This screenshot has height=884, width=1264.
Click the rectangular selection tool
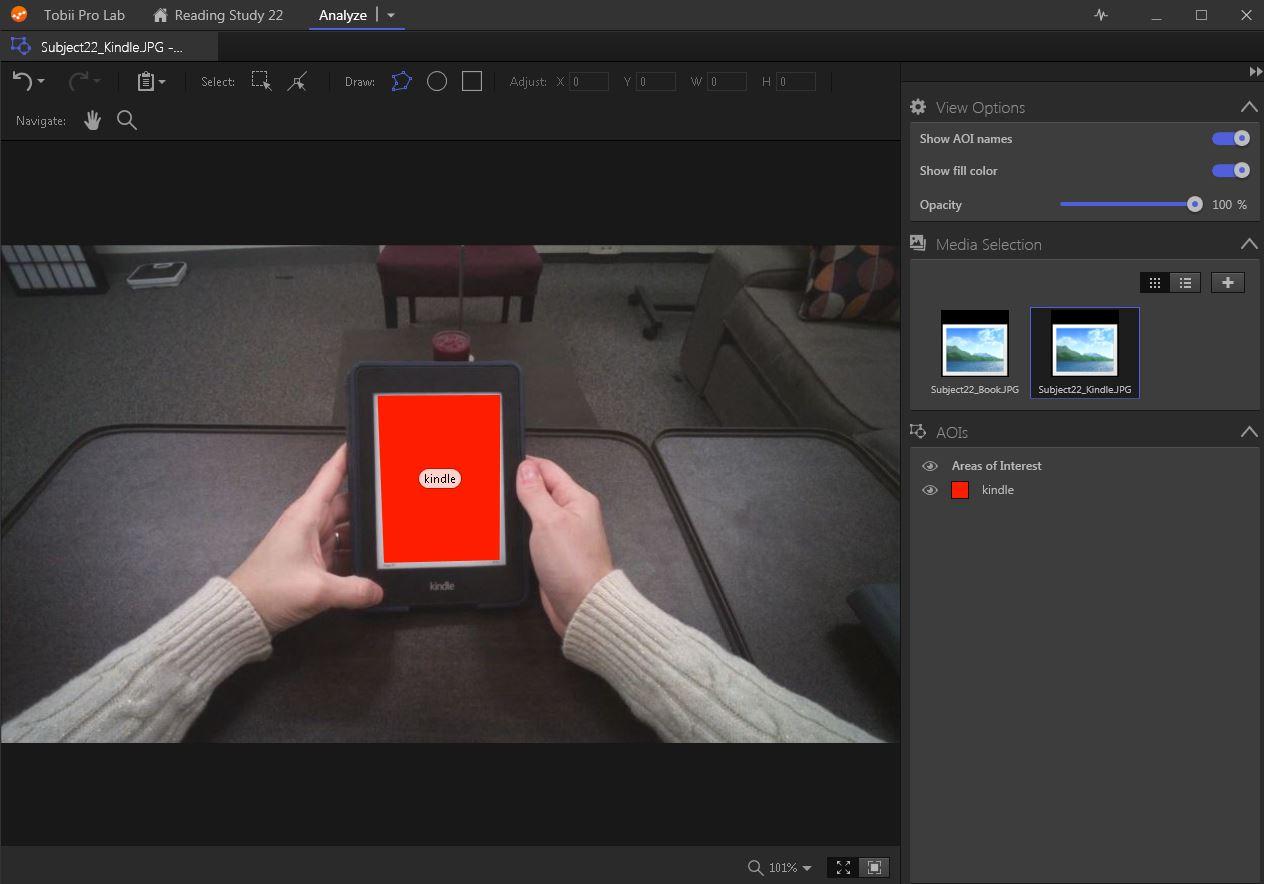[261, 82]
